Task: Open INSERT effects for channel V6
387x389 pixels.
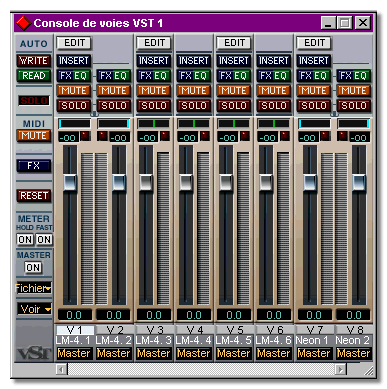Action: point(274,61)
